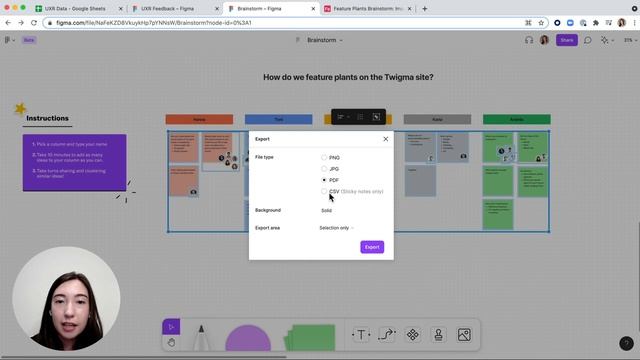
Task: Open a new browser tab
Action: (424, 8)
